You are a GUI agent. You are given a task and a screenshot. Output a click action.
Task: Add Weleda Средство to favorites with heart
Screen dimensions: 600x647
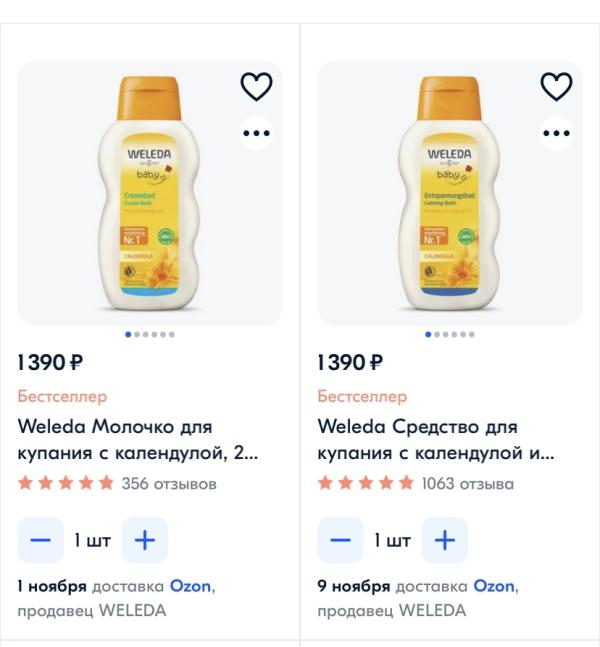tap(556, 87)
